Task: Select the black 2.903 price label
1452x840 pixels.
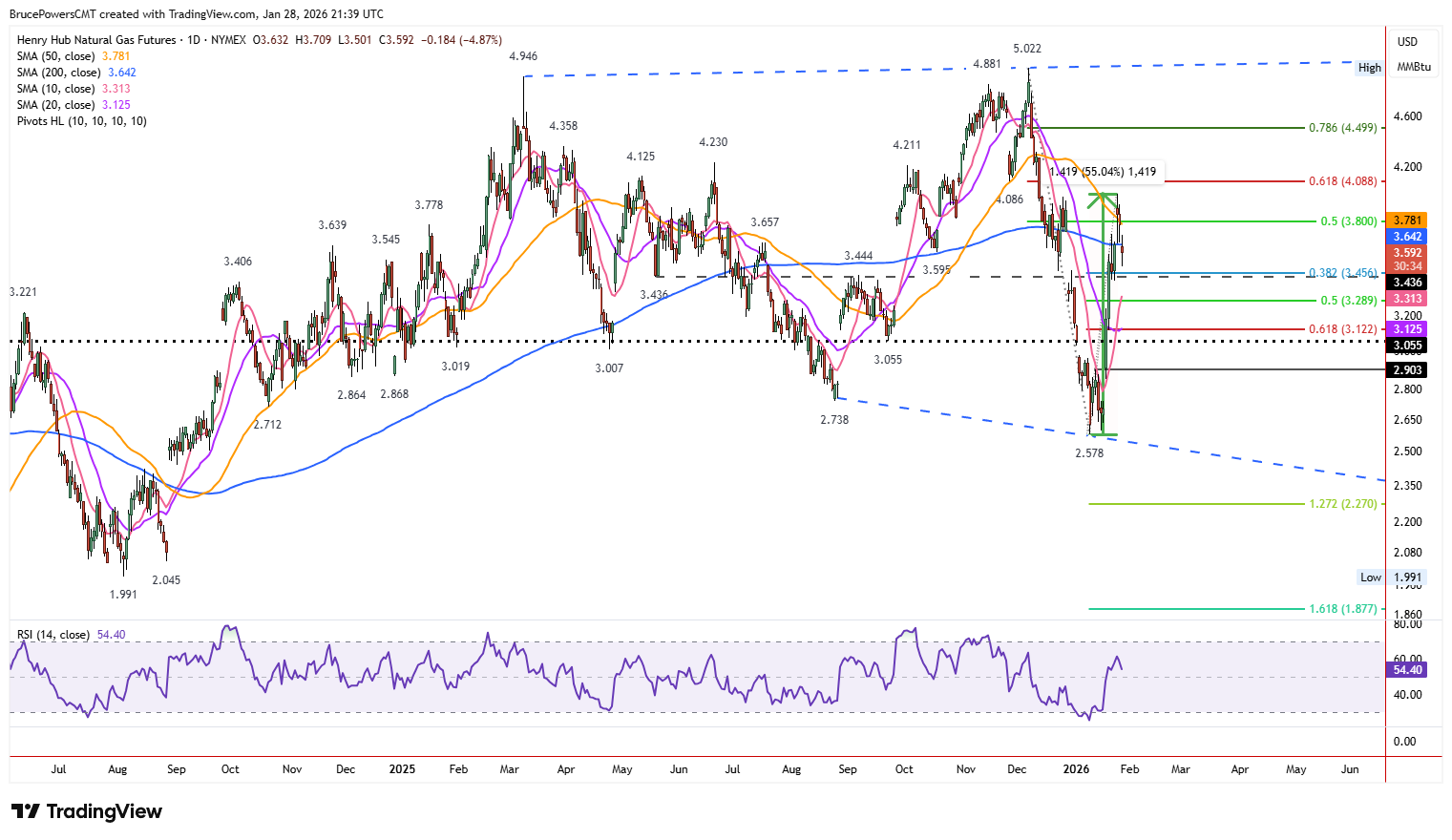Action: point(1407,370)
